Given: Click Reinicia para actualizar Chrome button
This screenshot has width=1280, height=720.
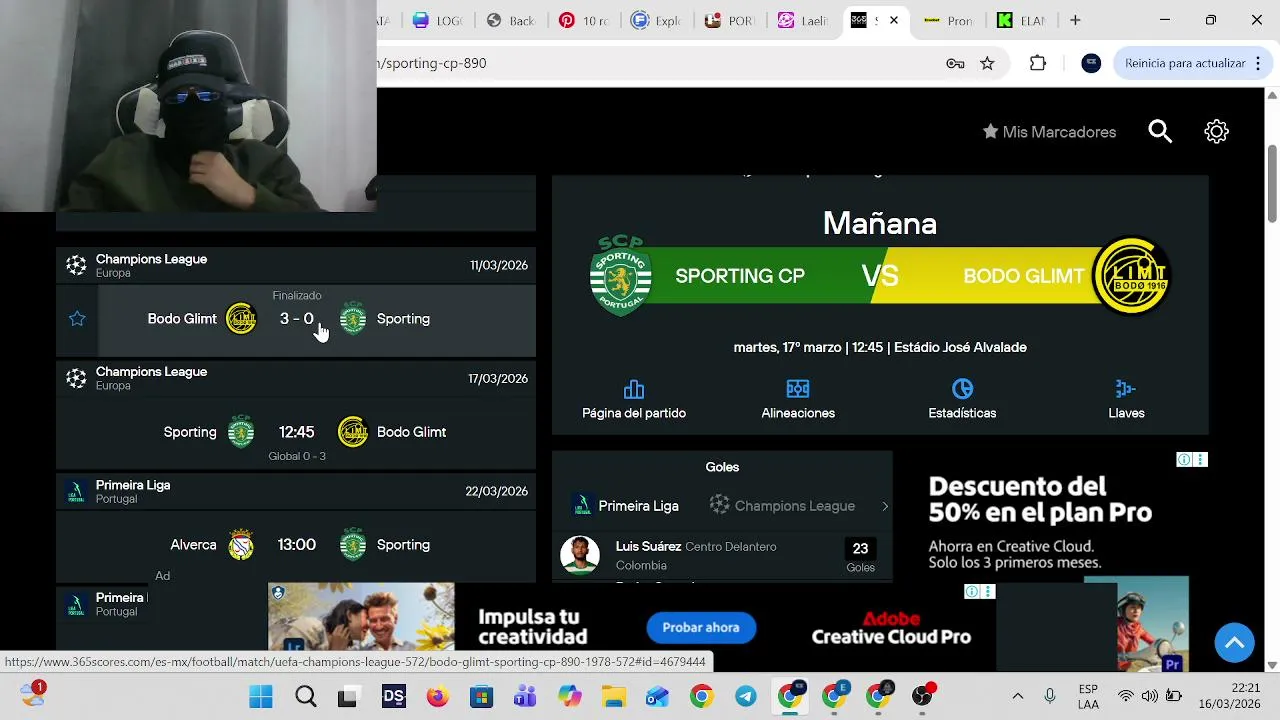Looking at the screenshot, I should 1185,63.
